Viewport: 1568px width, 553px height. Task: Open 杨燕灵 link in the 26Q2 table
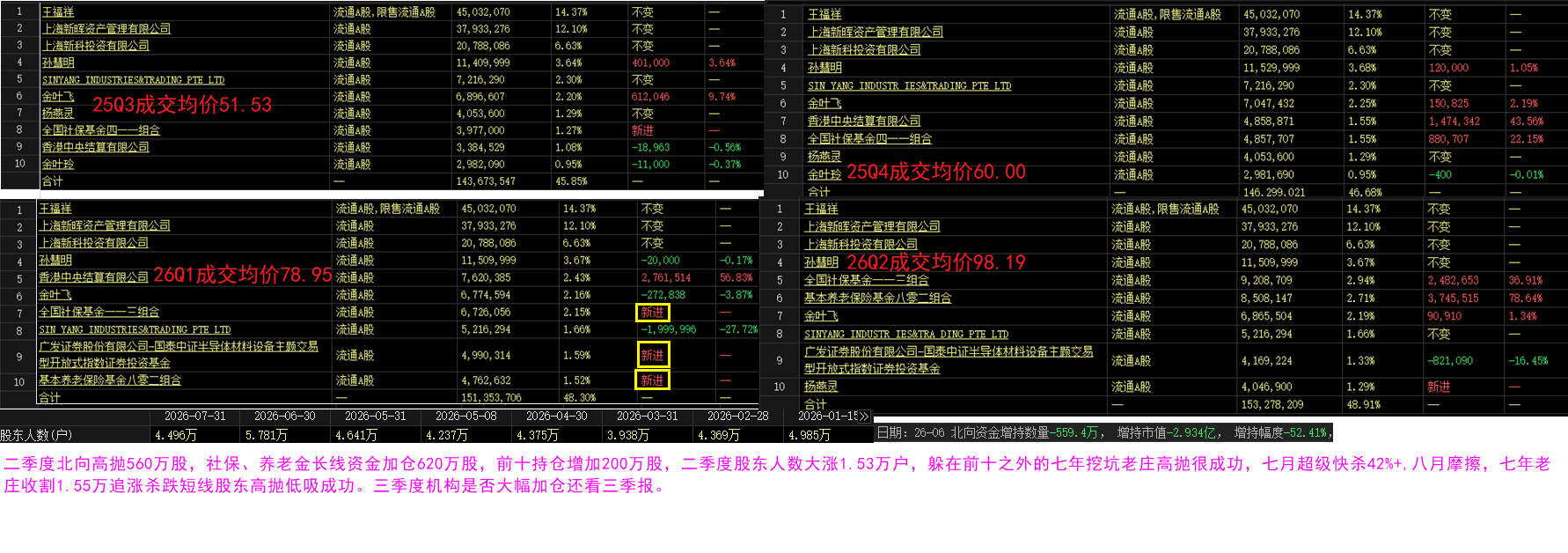point(821,387)
